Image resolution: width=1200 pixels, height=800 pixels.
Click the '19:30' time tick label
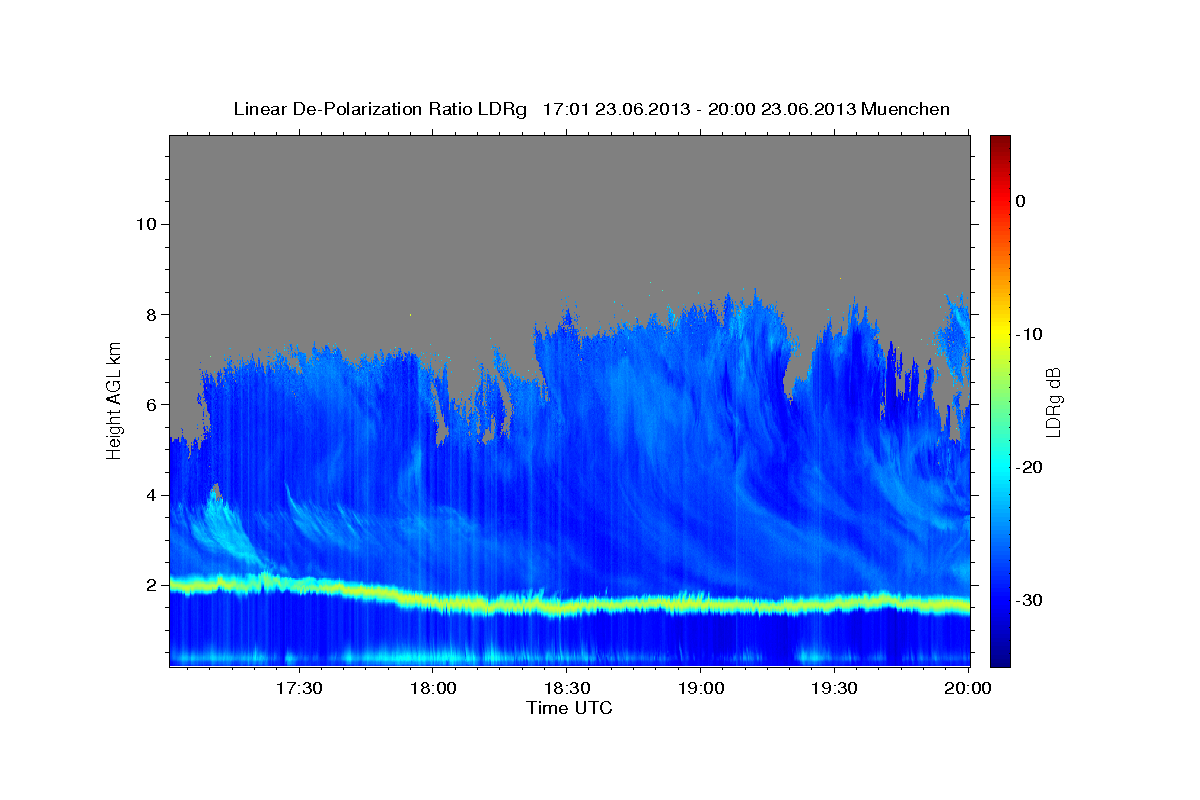click(x=834, y=688)
